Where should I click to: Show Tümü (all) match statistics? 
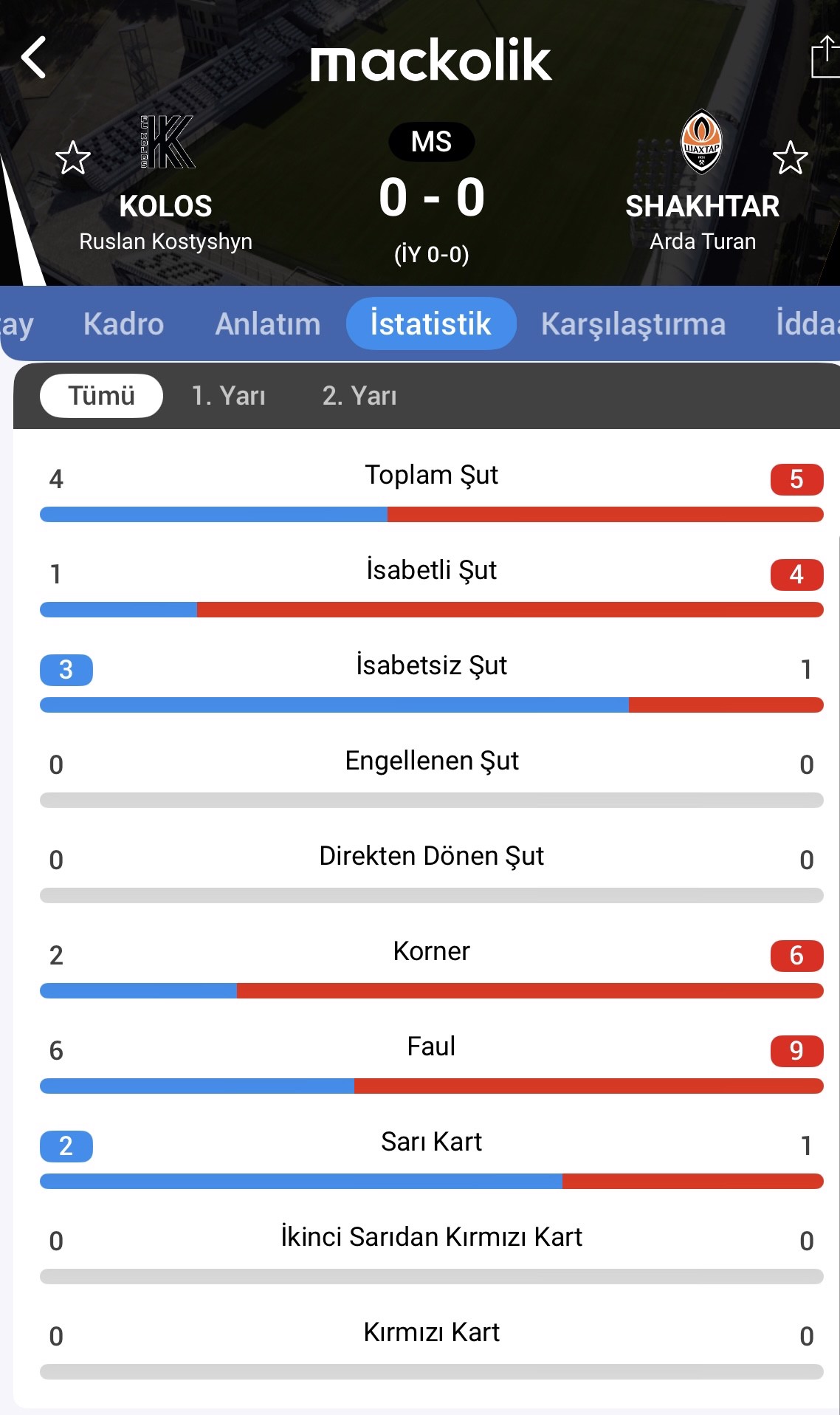point(101,396)
